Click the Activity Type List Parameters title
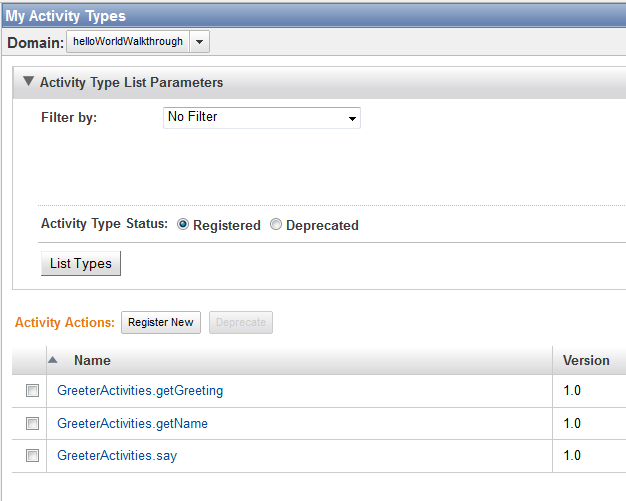626x501 pixels. [x=131, y=83]
